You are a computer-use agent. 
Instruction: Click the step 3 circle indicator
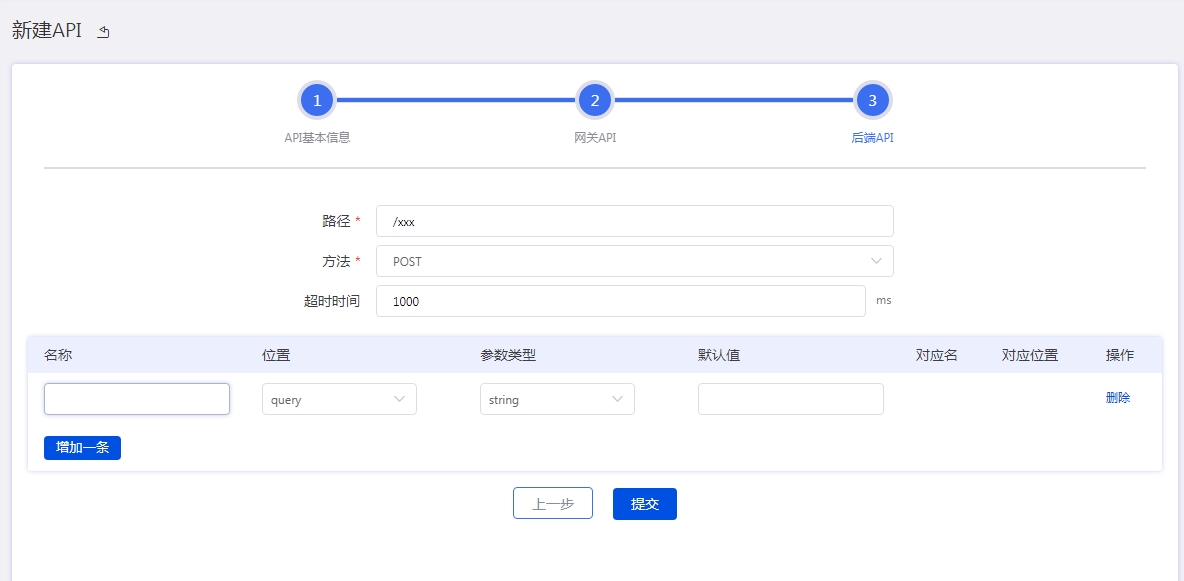872,100
